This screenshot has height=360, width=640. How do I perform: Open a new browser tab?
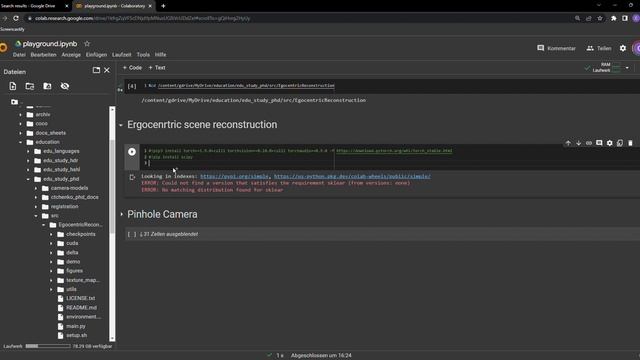(x=163, y=6)
